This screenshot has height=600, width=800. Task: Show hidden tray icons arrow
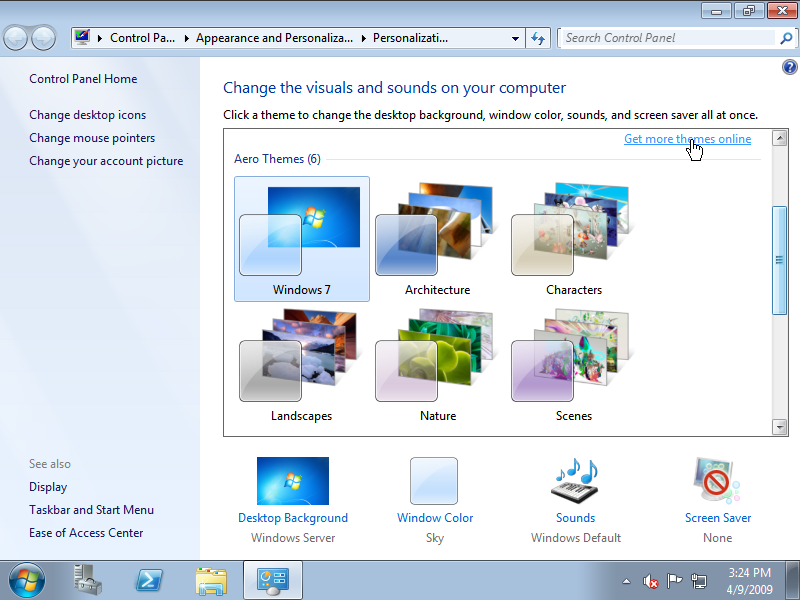tap(627, 581)
